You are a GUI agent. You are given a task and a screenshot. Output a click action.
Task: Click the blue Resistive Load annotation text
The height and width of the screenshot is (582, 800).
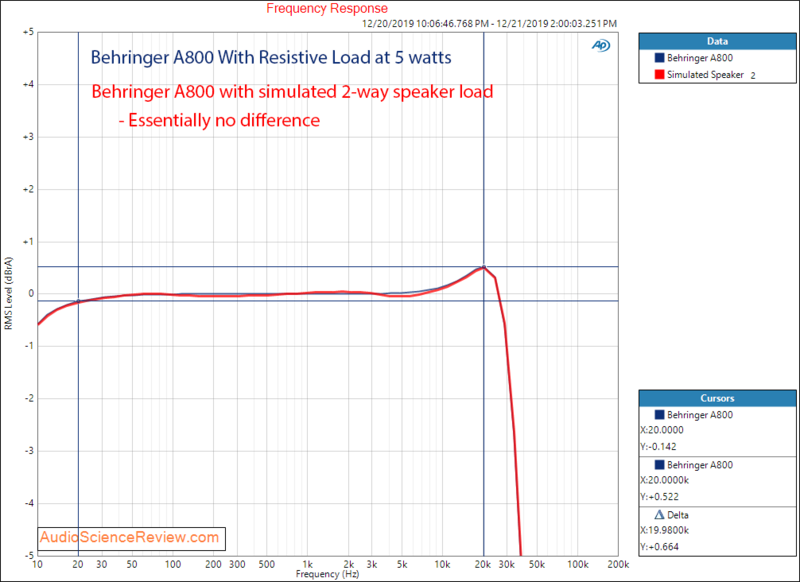pos(271,58)
